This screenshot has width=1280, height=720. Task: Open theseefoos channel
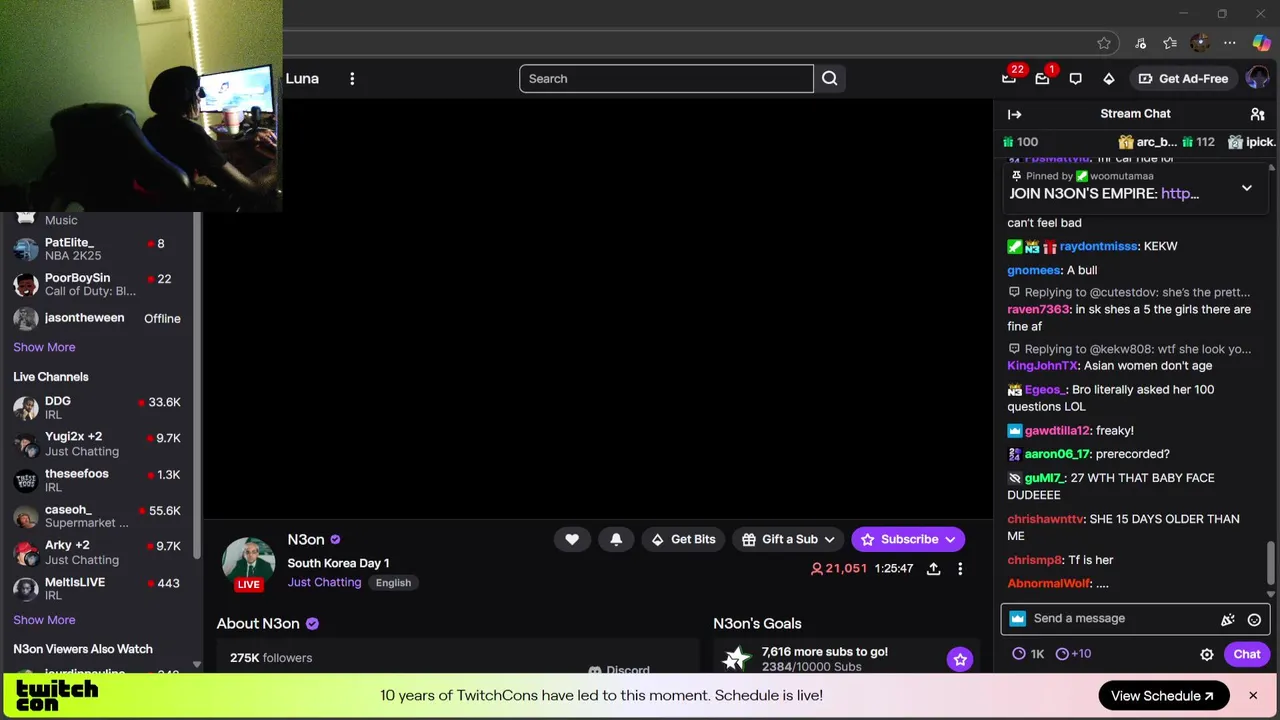[98, 480]
